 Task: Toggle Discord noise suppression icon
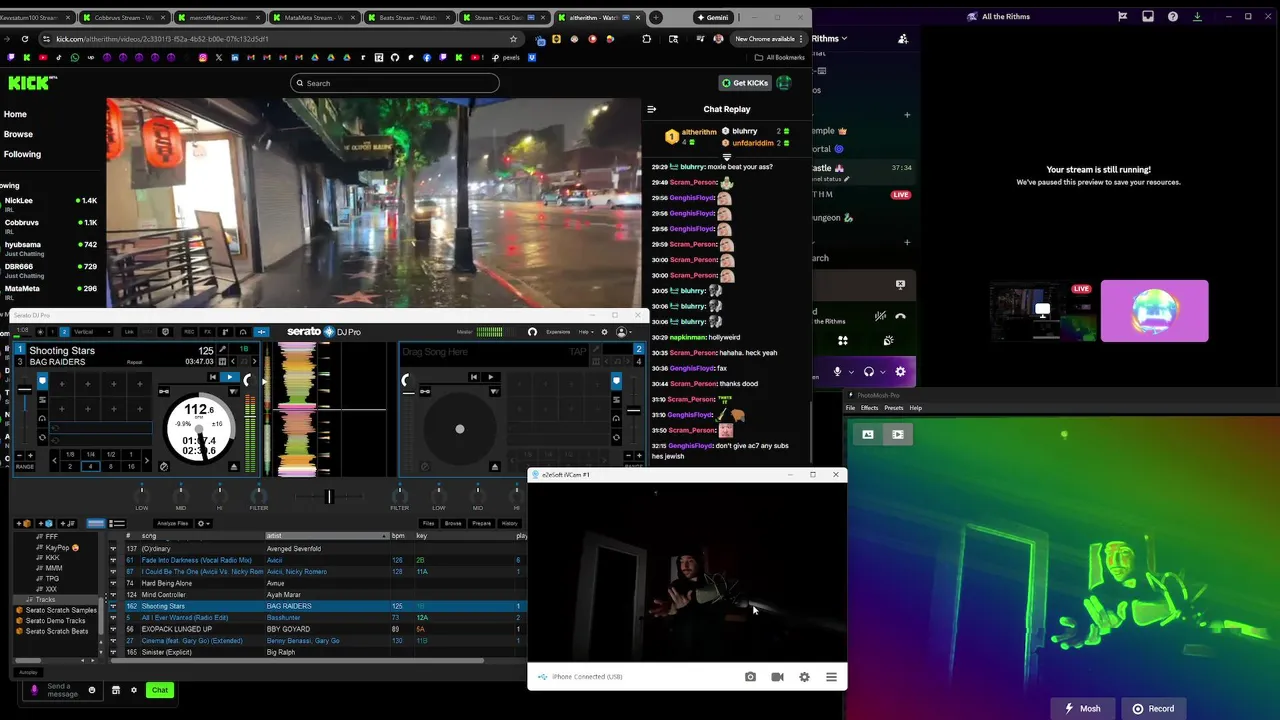tap(880, 316)
